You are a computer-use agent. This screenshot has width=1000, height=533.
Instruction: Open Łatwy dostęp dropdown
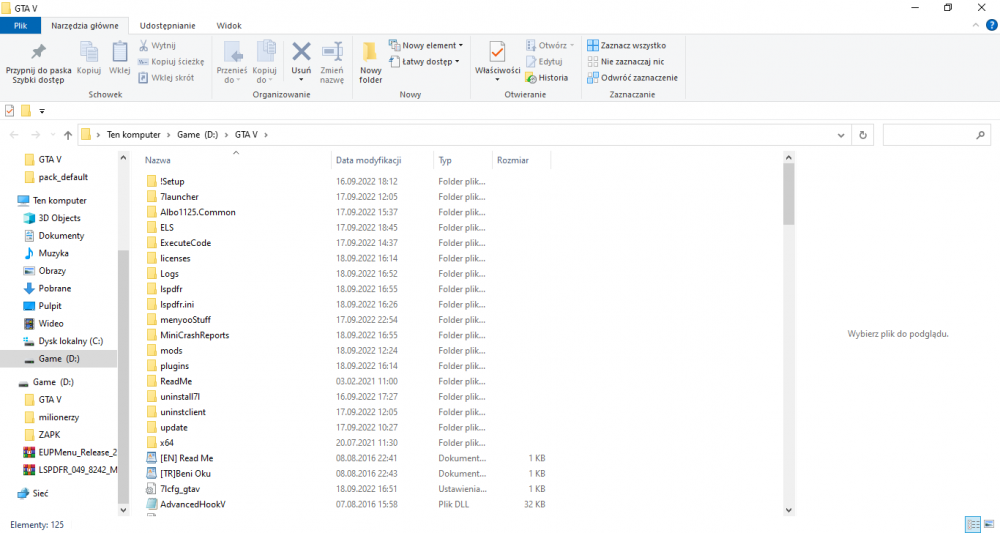424,62
